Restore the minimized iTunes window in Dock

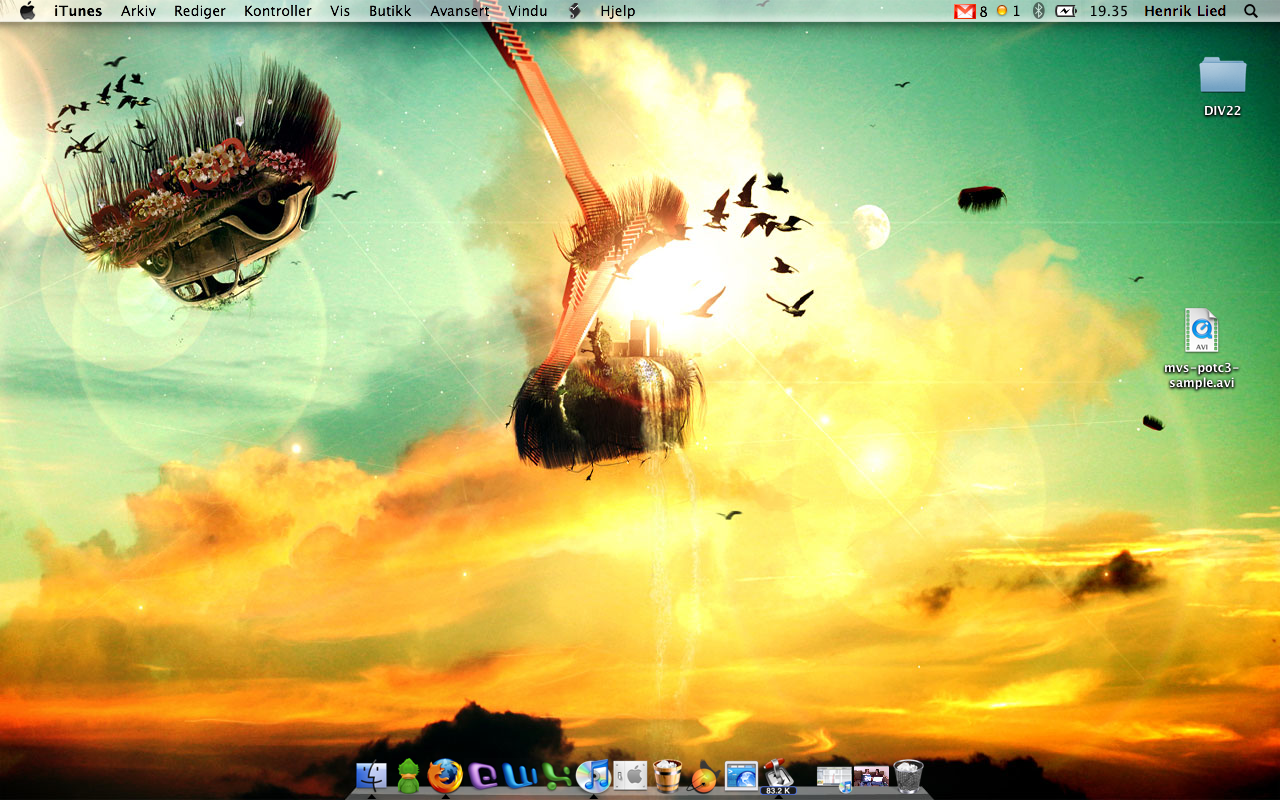[x=834, y=777]
